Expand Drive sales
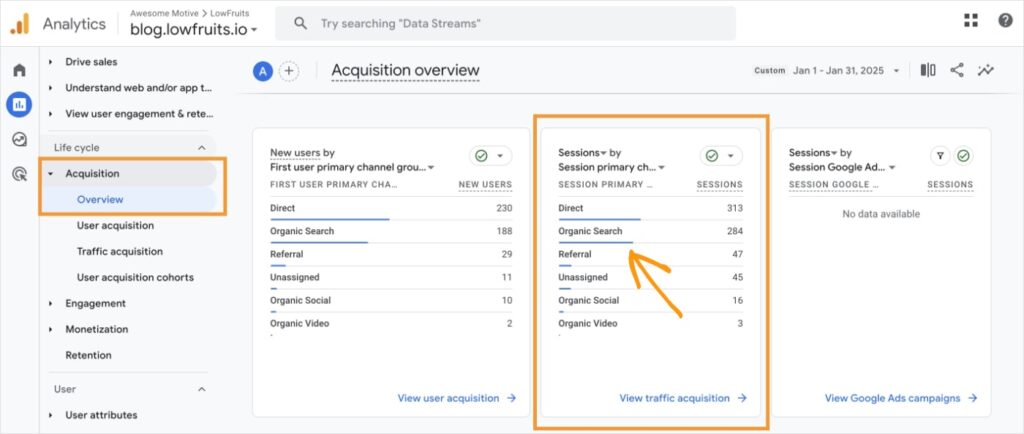 (x=51, y=62)
